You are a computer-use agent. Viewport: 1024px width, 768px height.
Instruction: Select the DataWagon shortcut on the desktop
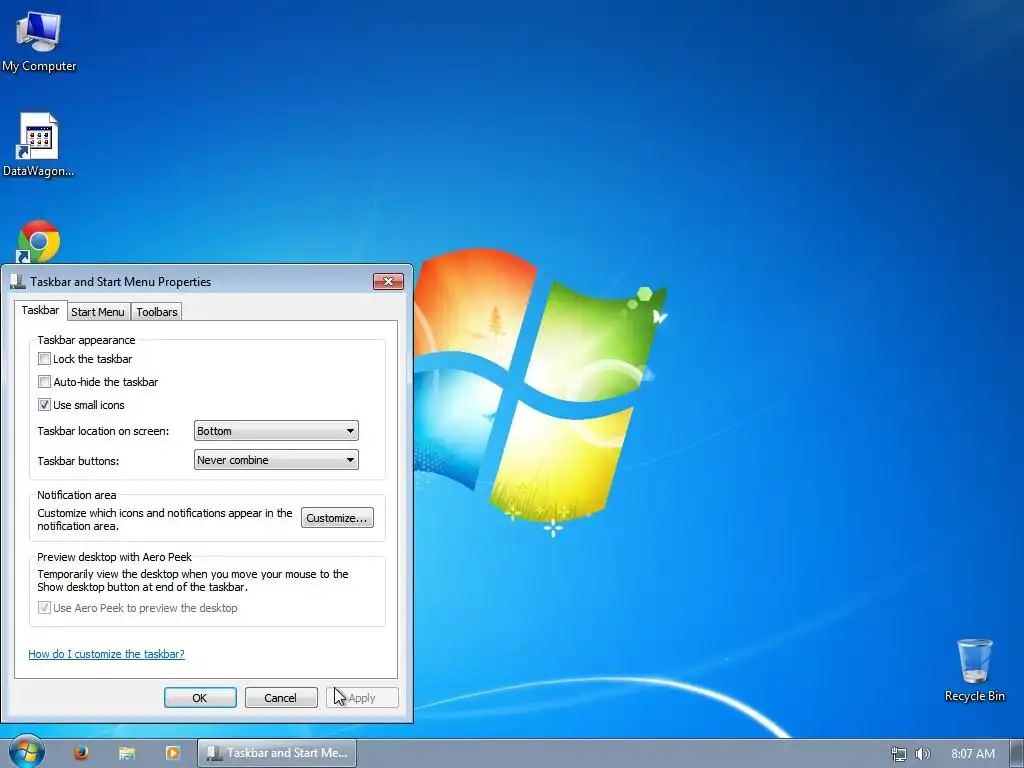pyautogui.click(x=38, y=145)
